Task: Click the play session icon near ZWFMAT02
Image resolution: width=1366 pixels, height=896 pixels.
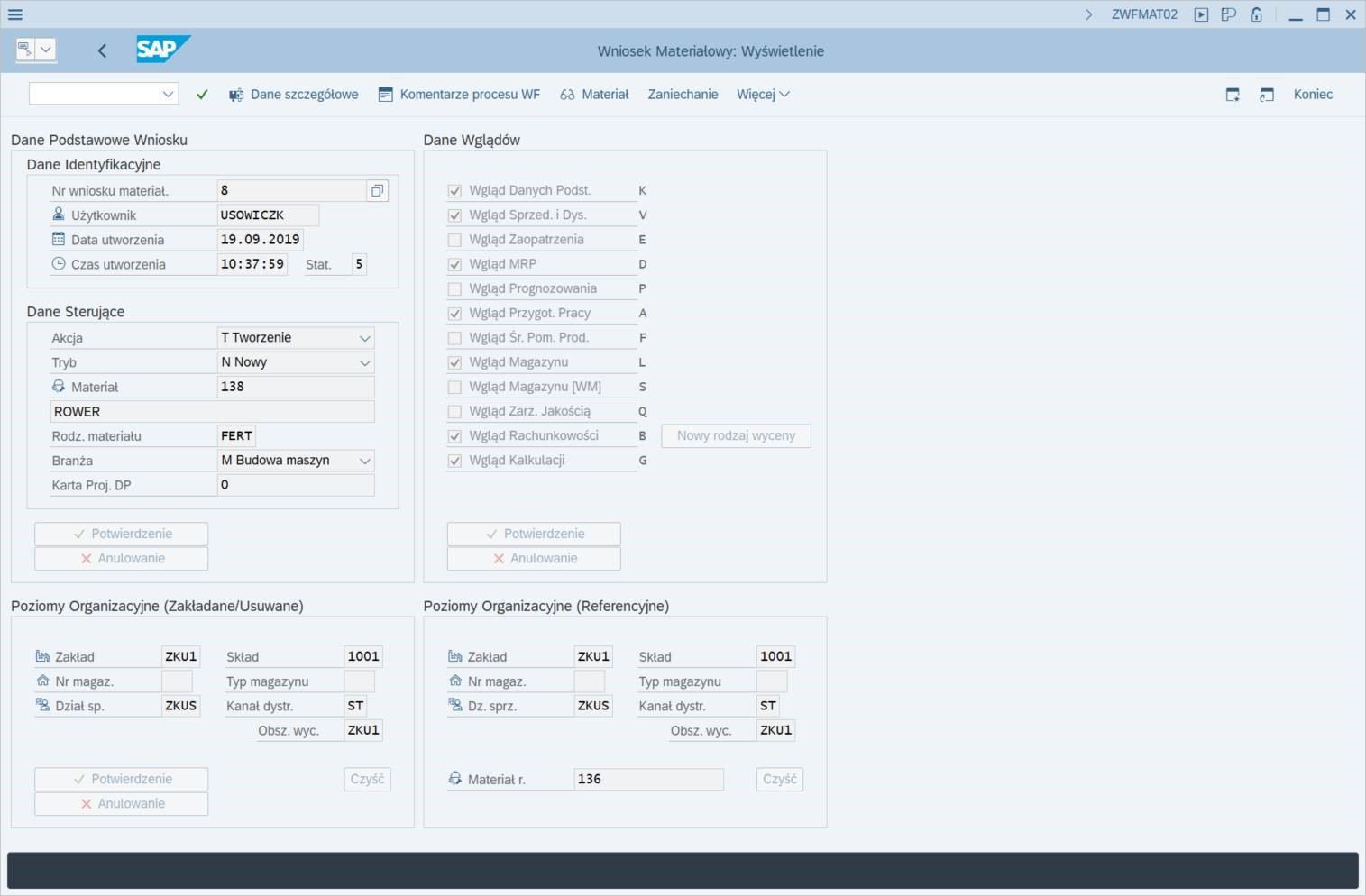Action: click(1201, 14)
